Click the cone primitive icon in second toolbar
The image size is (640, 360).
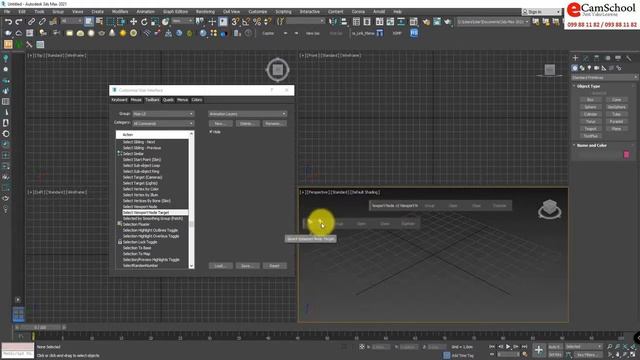pyautogui.click(x=112, y=33)
